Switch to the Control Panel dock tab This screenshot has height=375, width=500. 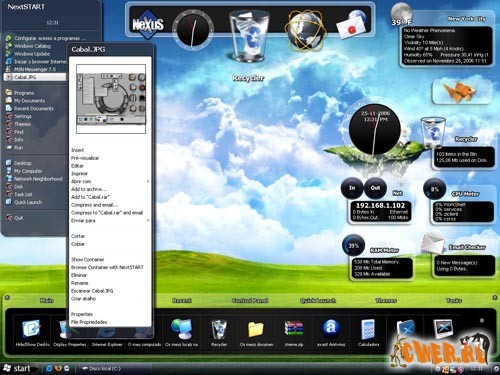coord(250,300)
